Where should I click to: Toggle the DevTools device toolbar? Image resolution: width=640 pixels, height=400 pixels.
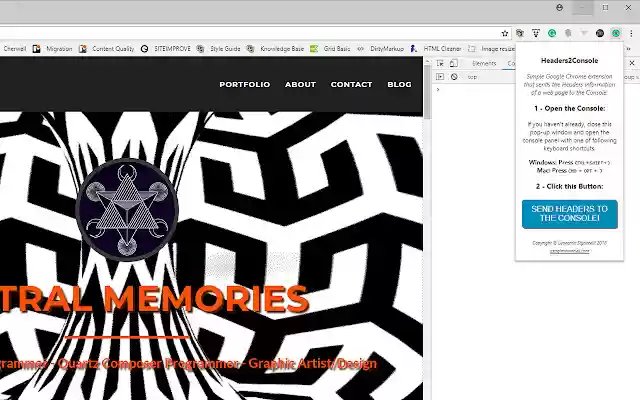coord(453,63)
